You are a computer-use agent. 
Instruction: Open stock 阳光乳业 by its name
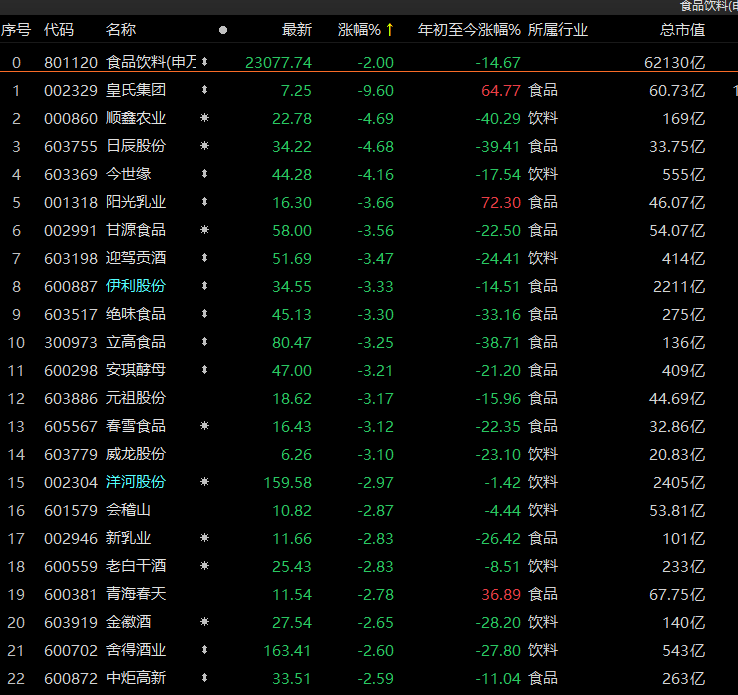(x=136, y=202)
